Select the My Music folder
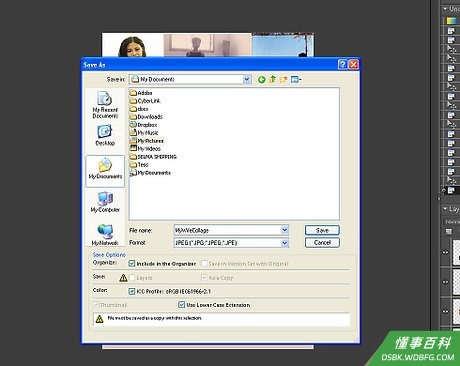Screen dimensions: 460x366 (x=144, y=133)
